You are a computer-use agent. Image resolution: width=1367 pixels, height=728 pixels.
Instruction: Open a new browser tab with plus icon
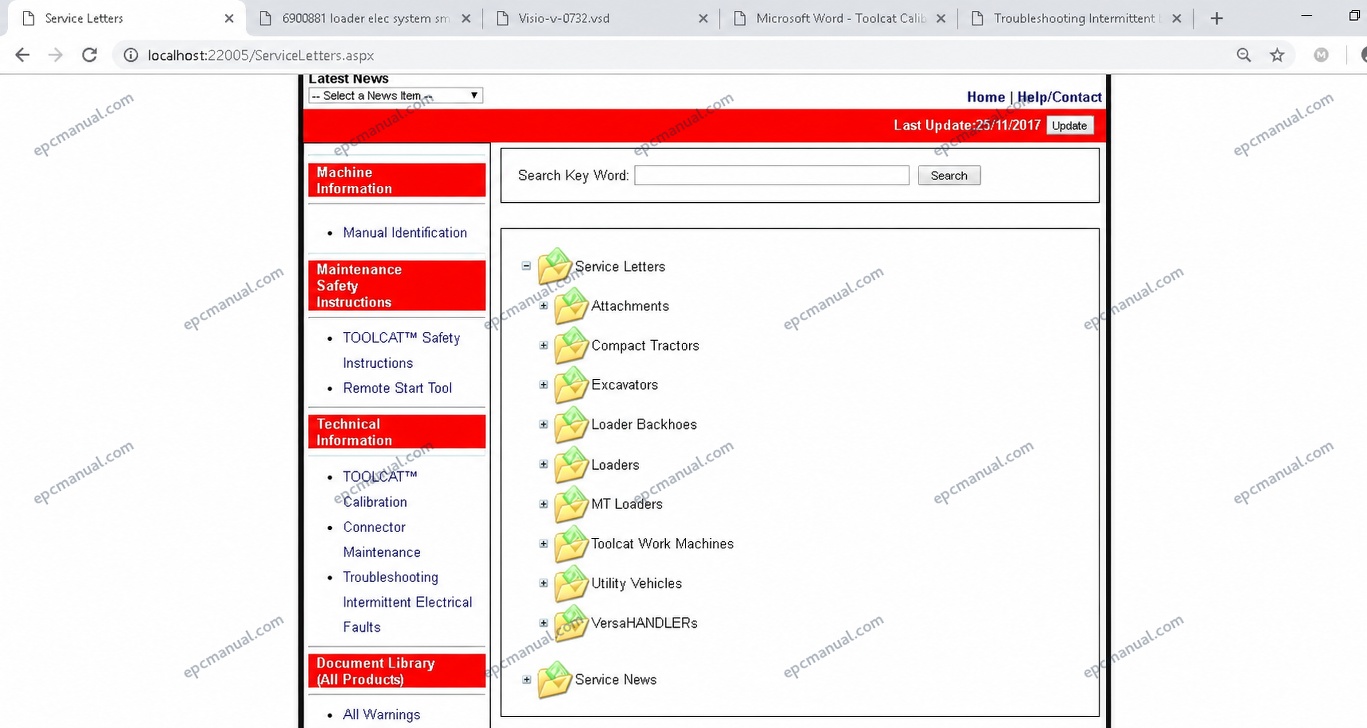(x=1217, y=18)
